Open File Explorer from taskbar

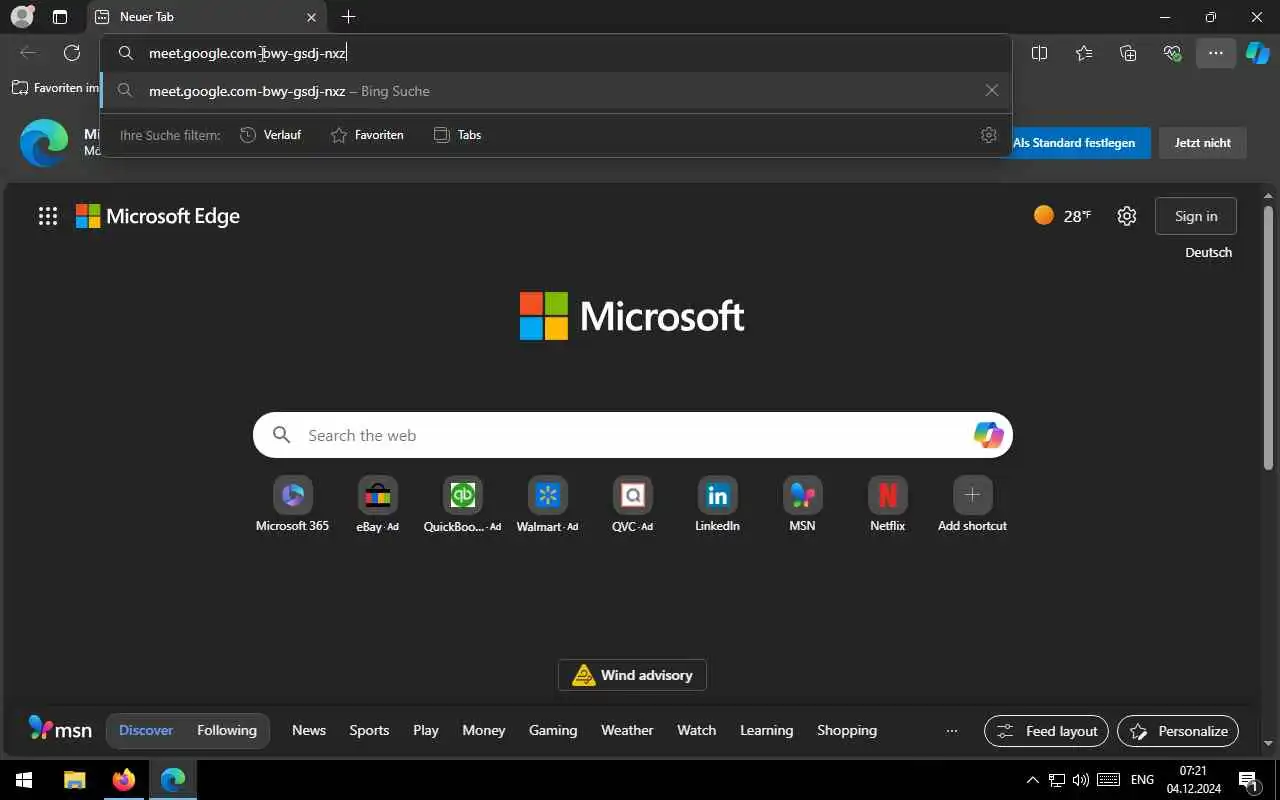(75, 779)
